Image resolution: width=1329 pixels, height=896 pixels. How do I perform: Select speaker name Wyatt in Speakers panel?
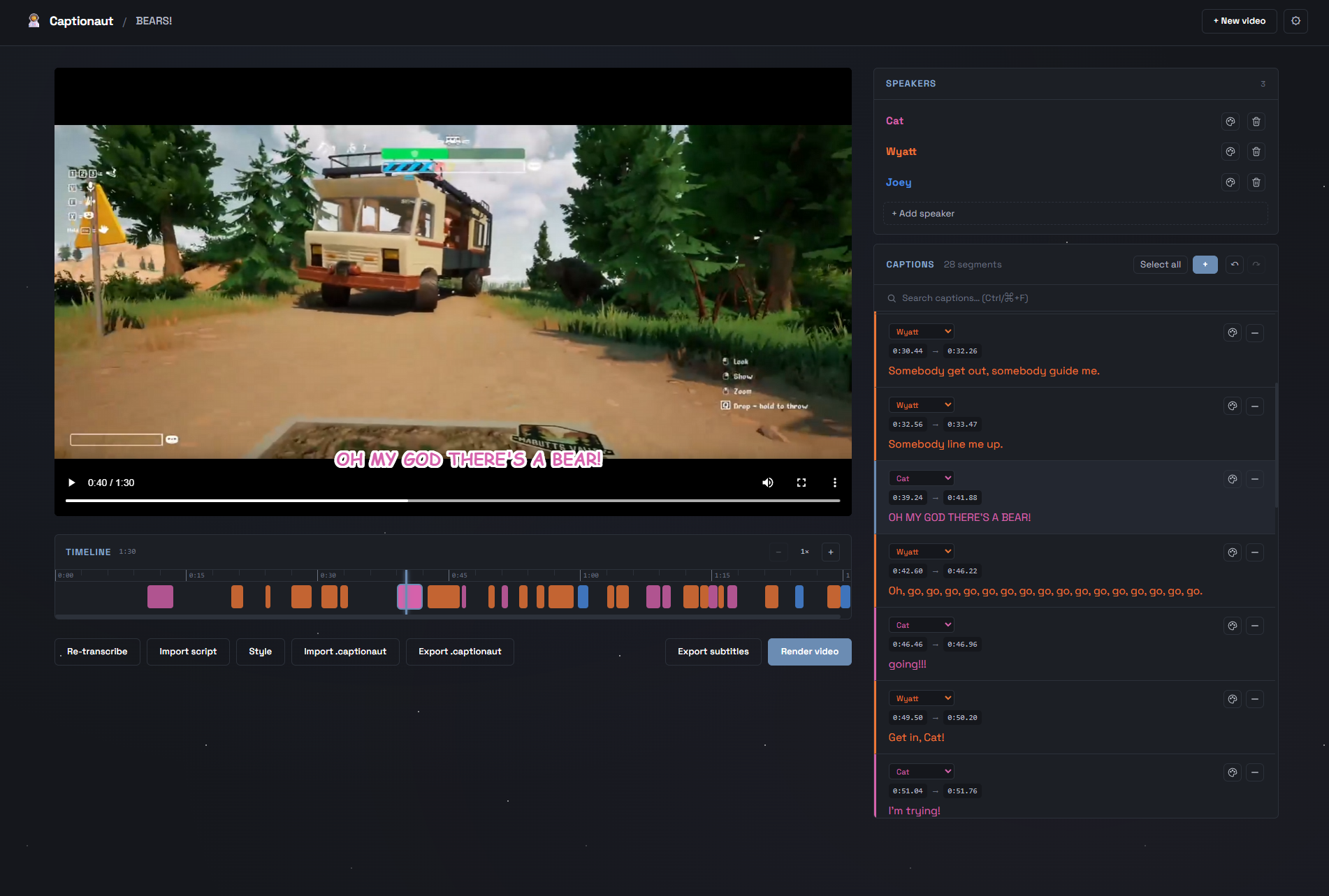(x=901, y=152)
